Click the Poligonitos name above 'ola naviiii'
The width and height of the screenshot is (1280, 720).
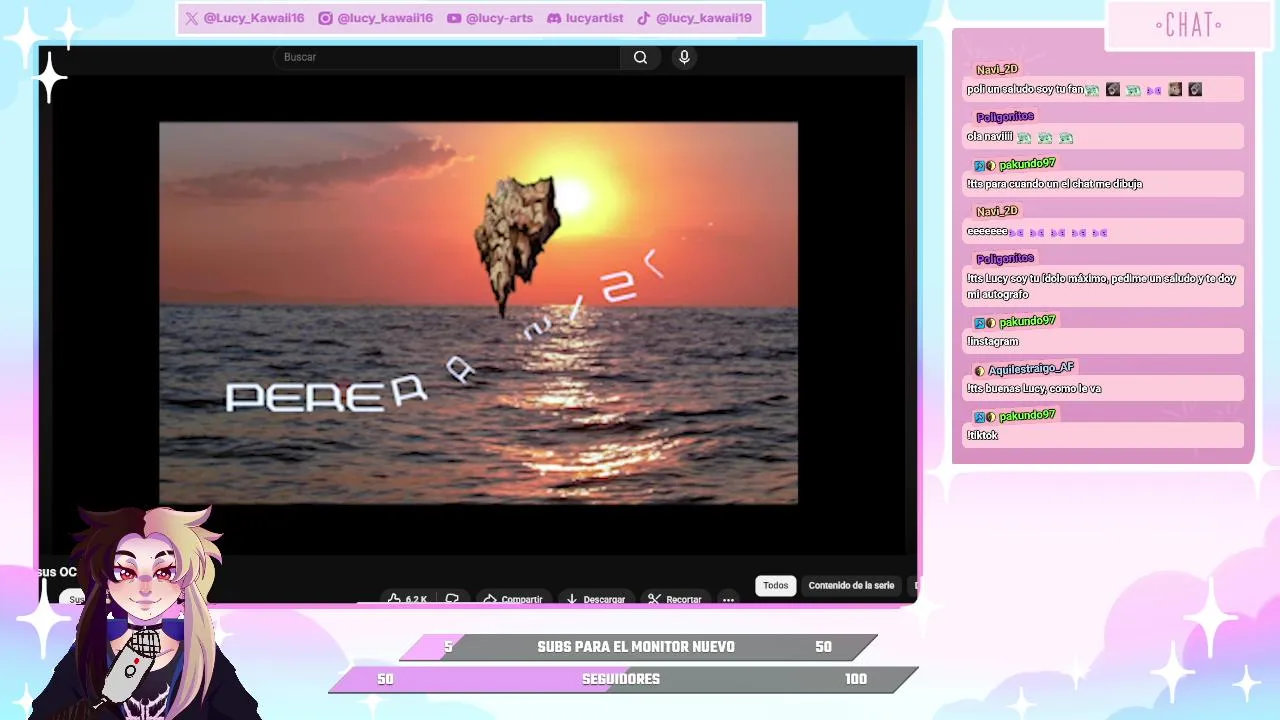tap(1005, 117)
